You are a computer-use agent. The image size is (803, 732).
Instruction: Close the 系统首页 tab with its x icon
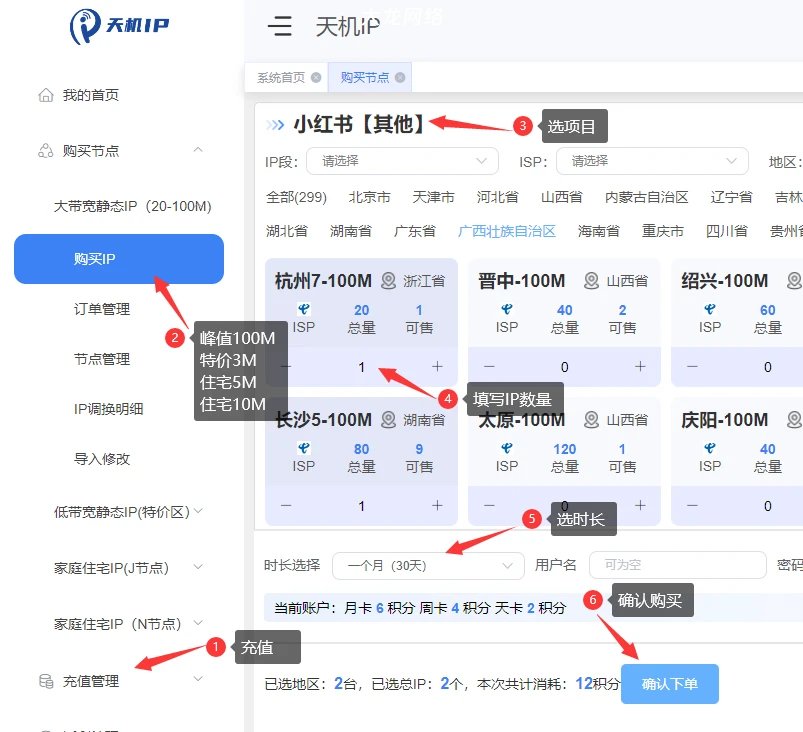pos(316,77)
